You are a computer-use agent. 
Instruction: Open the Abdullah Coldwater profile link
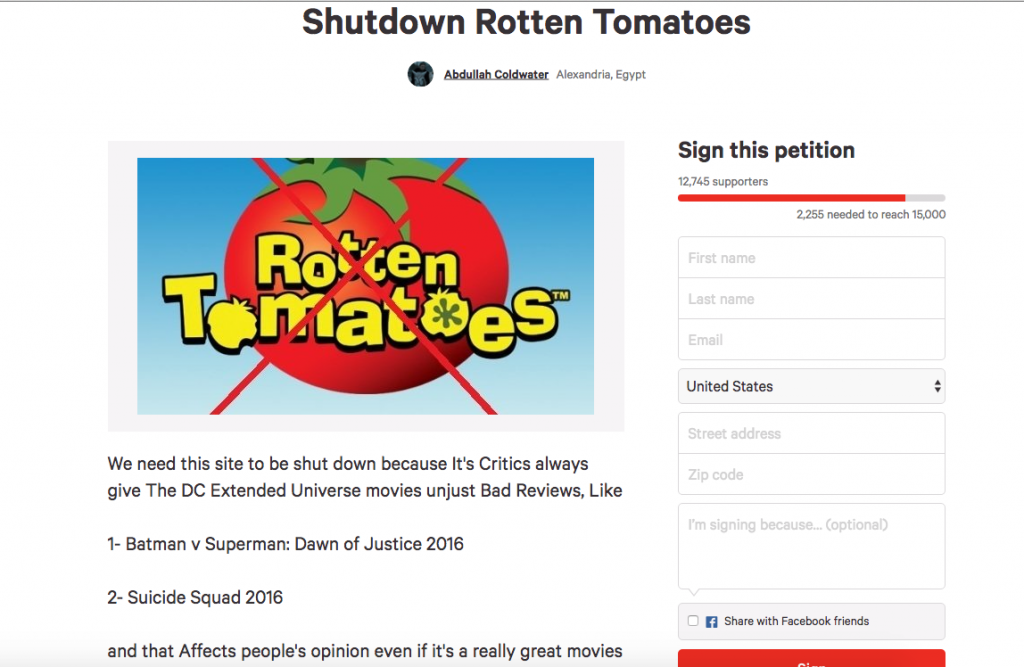[496, 75]
